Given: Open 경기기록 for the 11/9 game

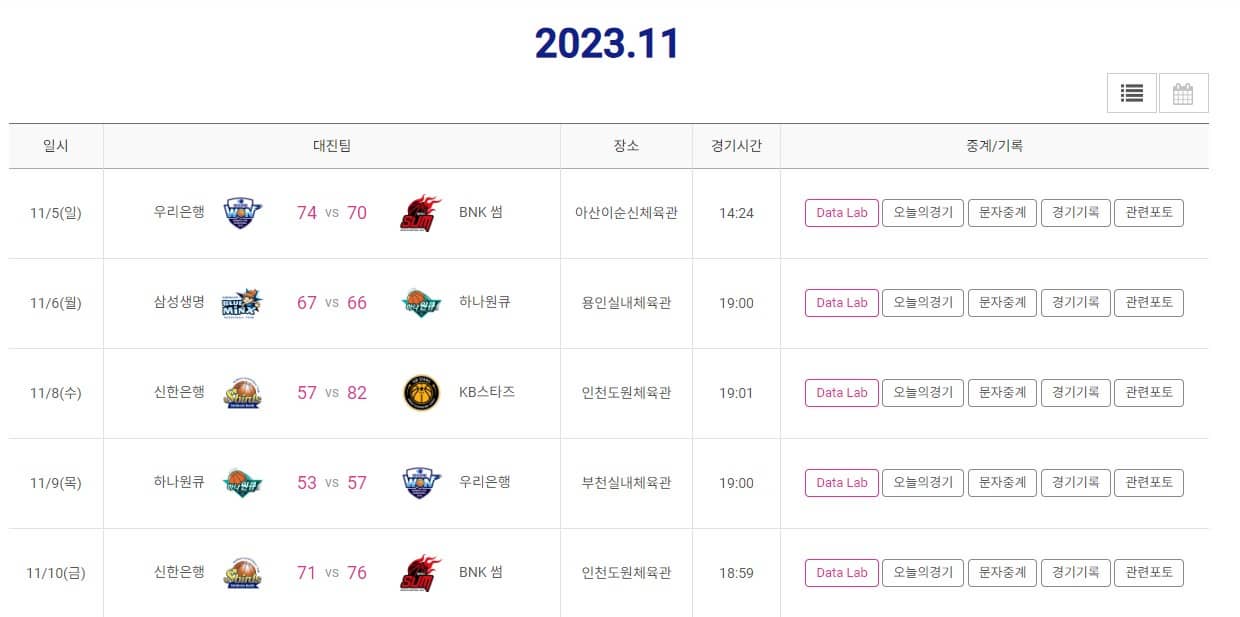Looking at the screenshot, I should point(1075,483).
